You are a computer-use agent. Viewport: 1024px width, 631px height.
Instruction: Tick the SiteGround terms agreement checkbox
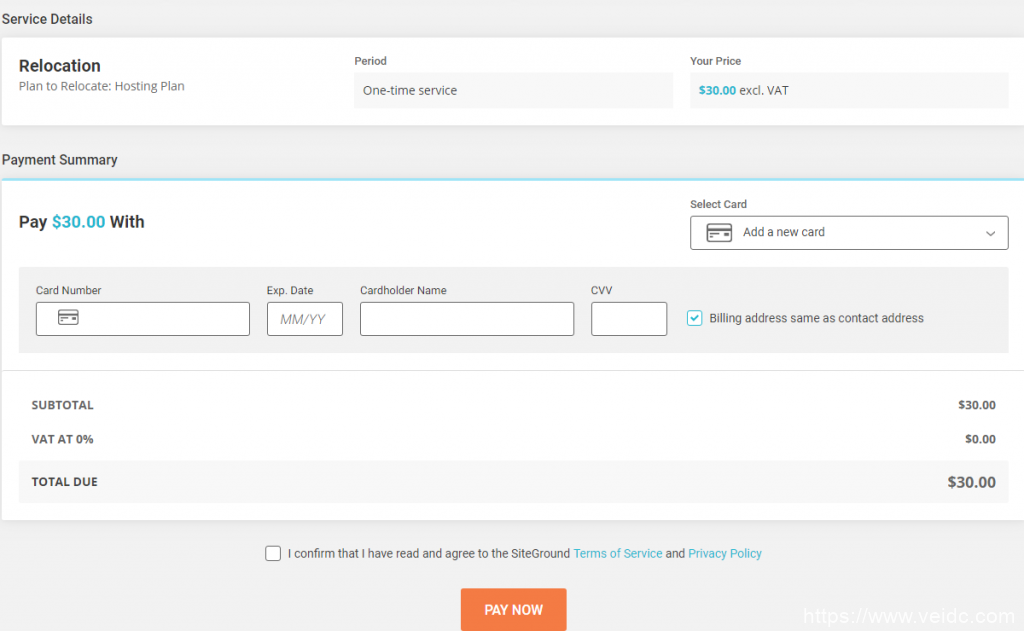coord(273,554)
